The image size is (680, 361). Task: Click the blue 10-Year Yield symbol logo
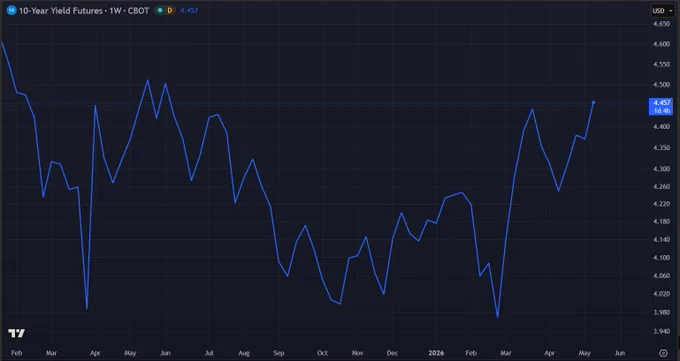(11, 10)
